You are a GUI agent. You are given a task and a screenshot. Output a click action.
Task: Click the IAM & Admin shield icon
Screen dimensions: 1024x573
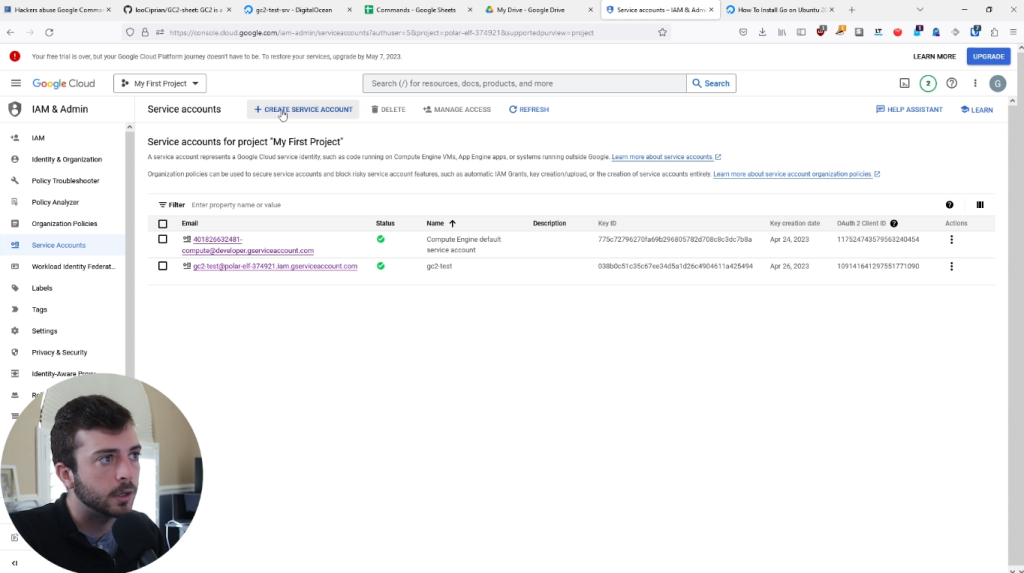click(15, 109)
